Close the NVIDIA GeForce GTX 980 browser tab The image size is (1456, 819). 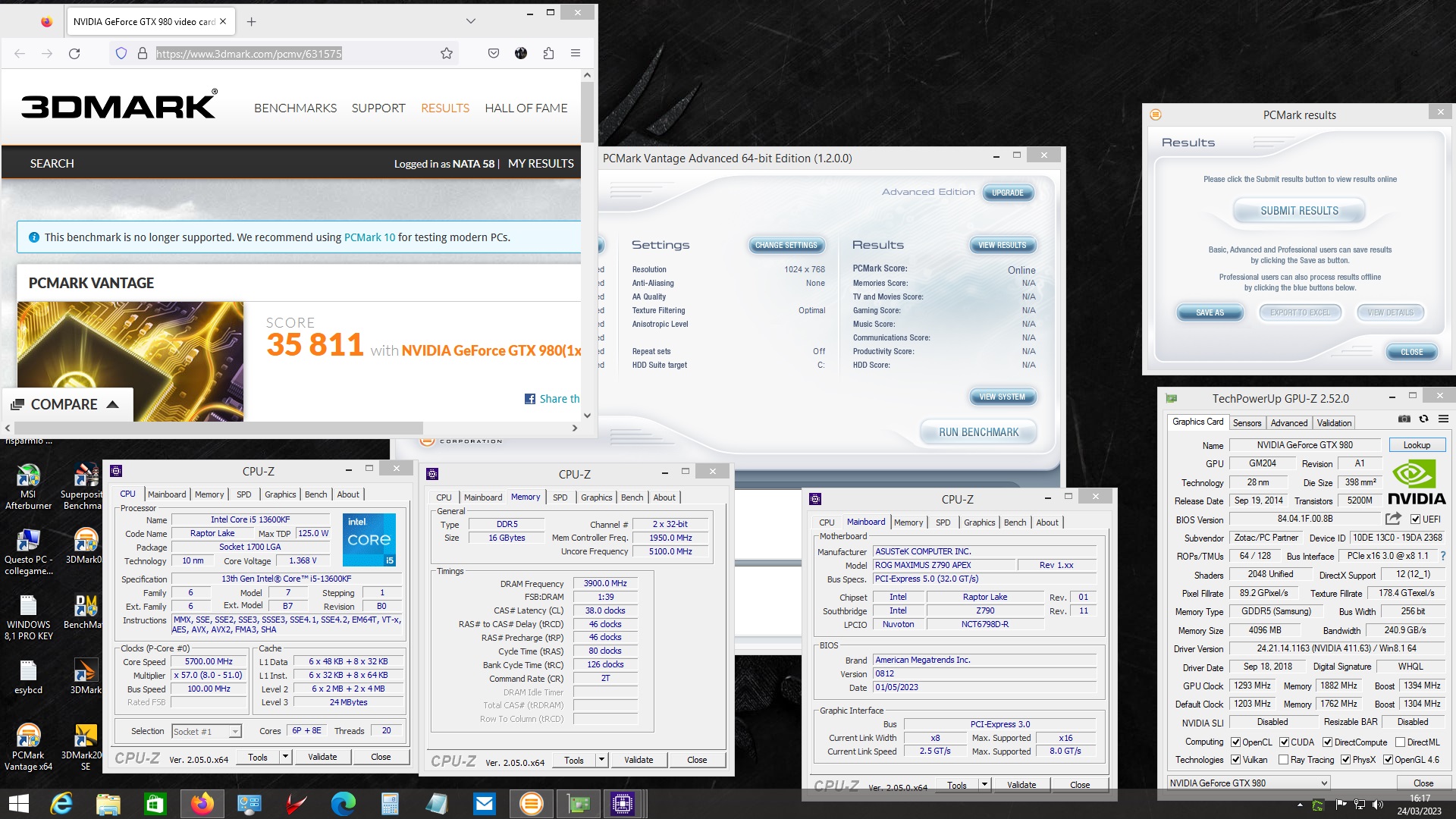point(223,21)
